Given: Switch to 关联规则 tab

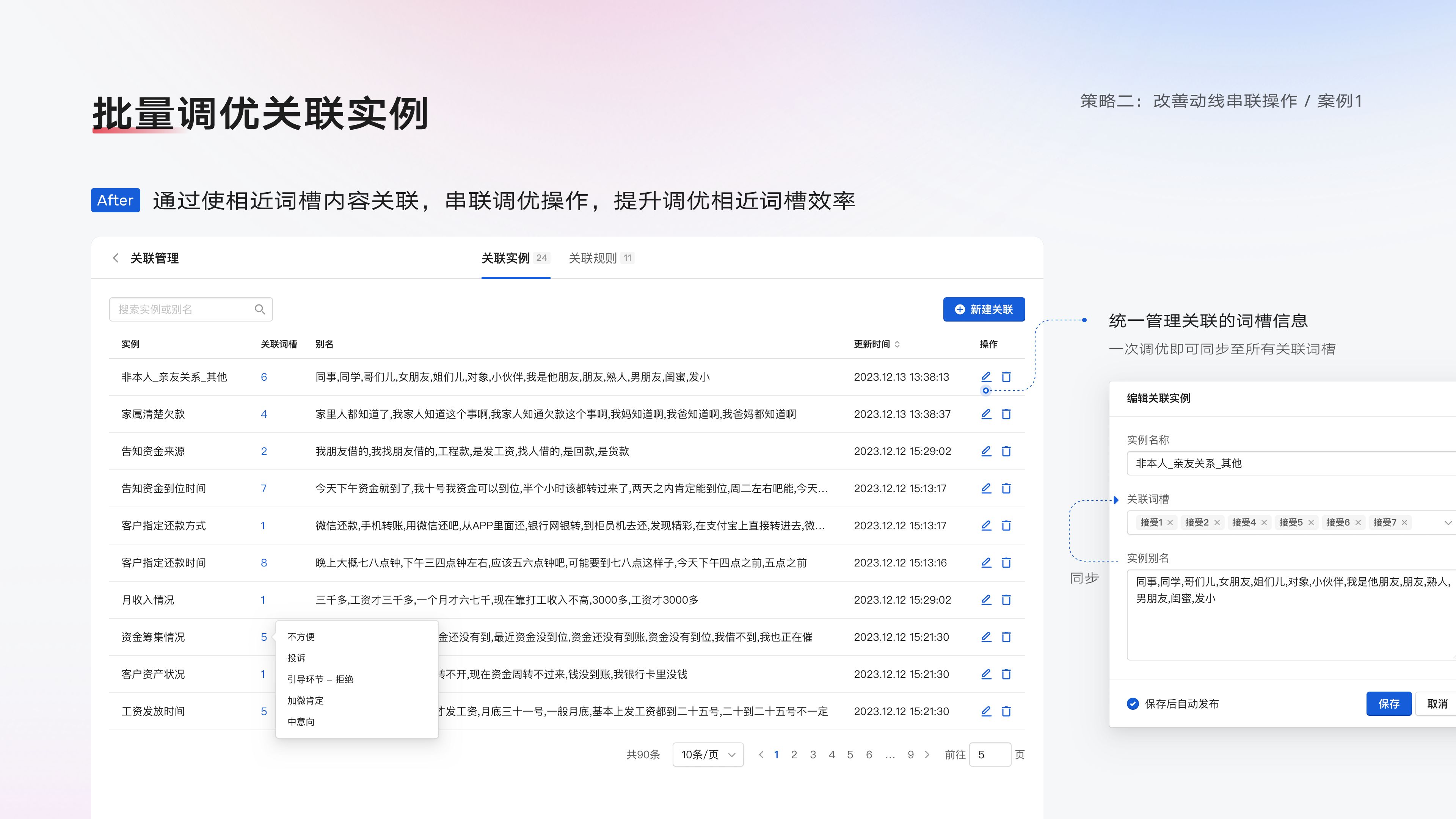Looking at the screenshot, I should coord(601,258).
